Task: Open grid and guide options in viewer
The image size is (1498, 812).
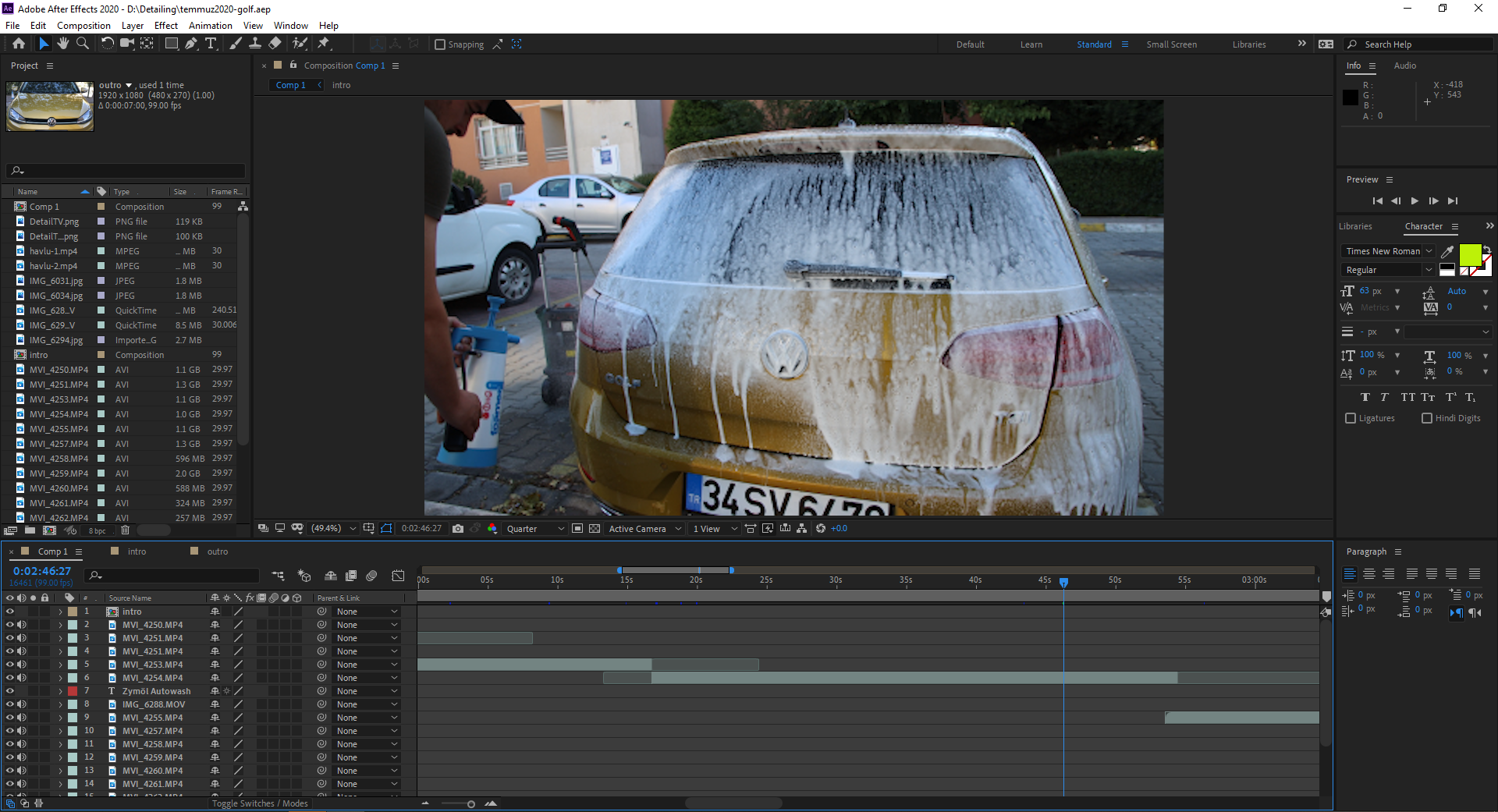Action: 368,528
